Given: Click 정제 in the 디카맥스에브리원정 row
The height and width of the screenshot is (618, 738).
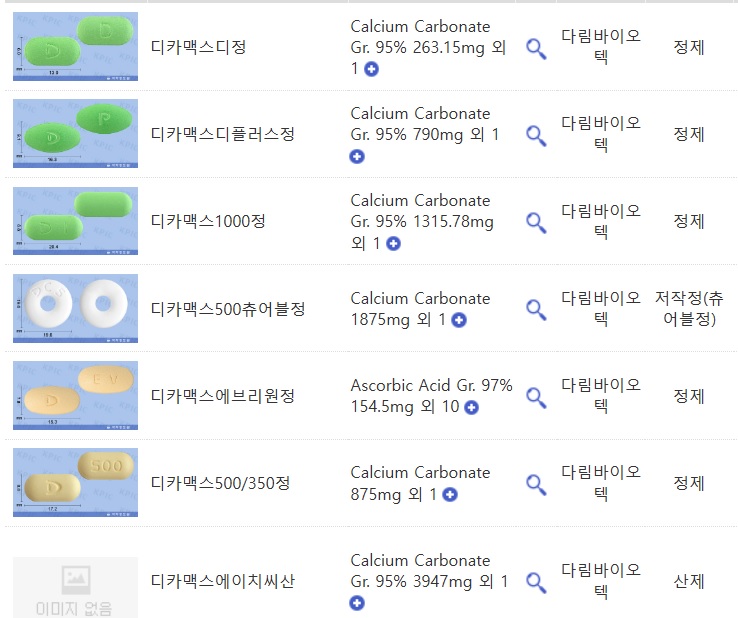Looking at the screenshot, I should click(x=689, y=396).
